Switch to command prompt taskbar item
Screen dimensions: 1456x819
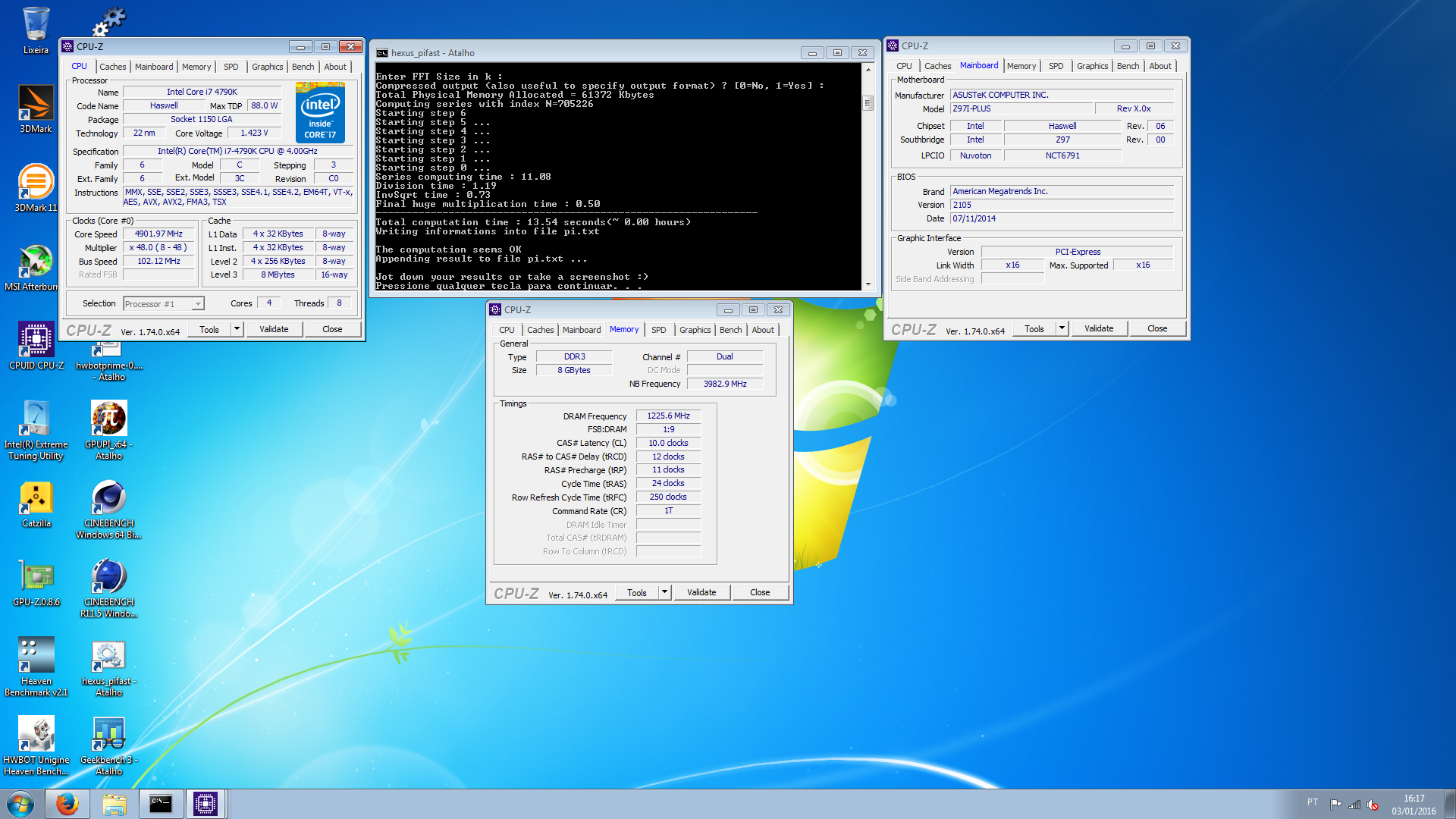pyautogui.click(x=161, y=804)
